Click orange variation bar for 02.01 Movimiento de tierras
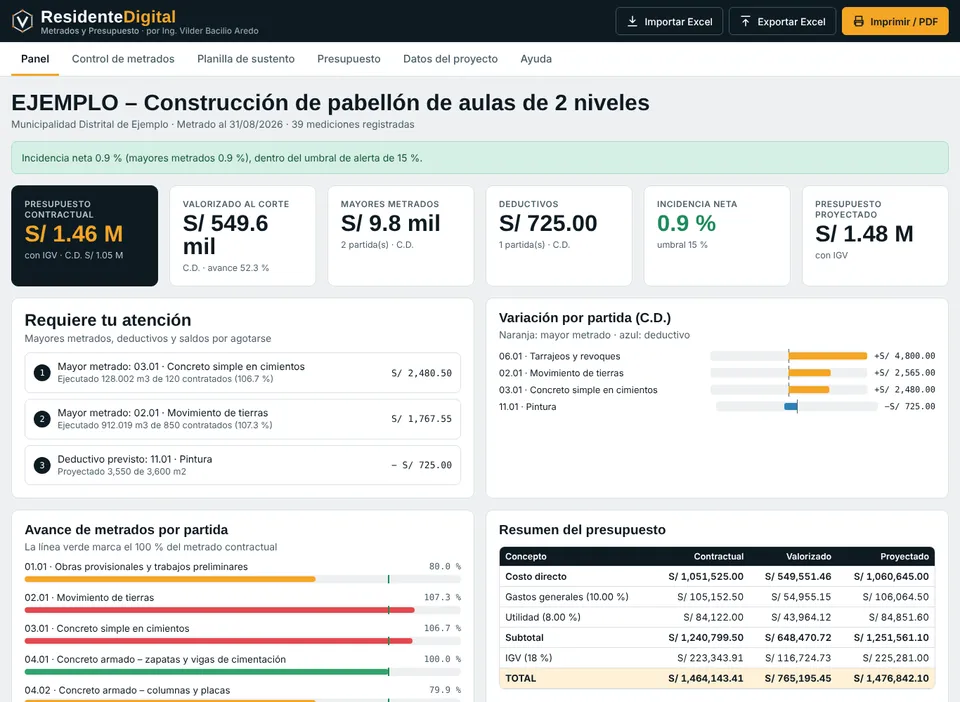 click(x=809, y=373)
